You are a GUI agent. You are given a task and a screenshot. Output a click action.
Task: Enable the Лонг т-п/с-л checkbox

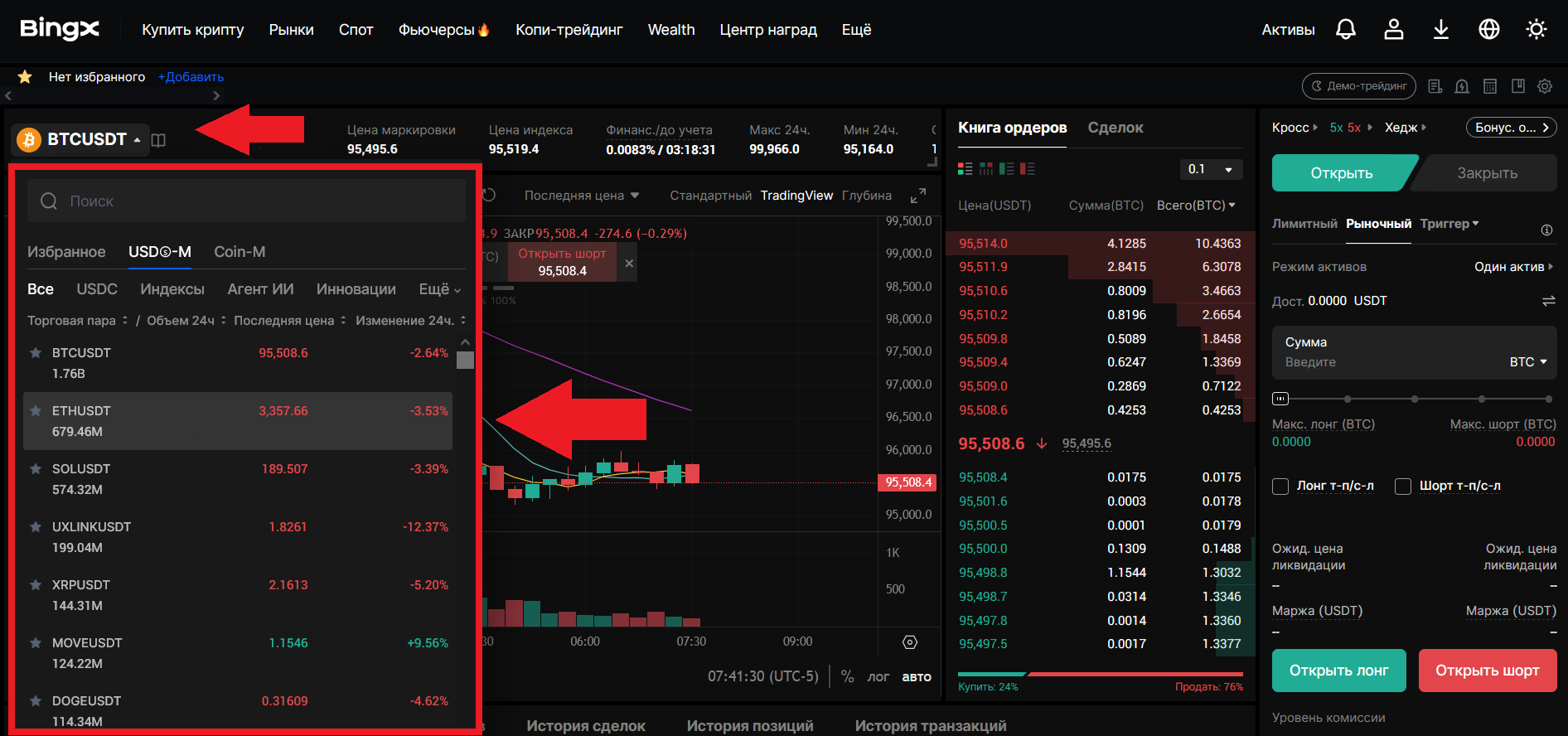pos(1280,487)
